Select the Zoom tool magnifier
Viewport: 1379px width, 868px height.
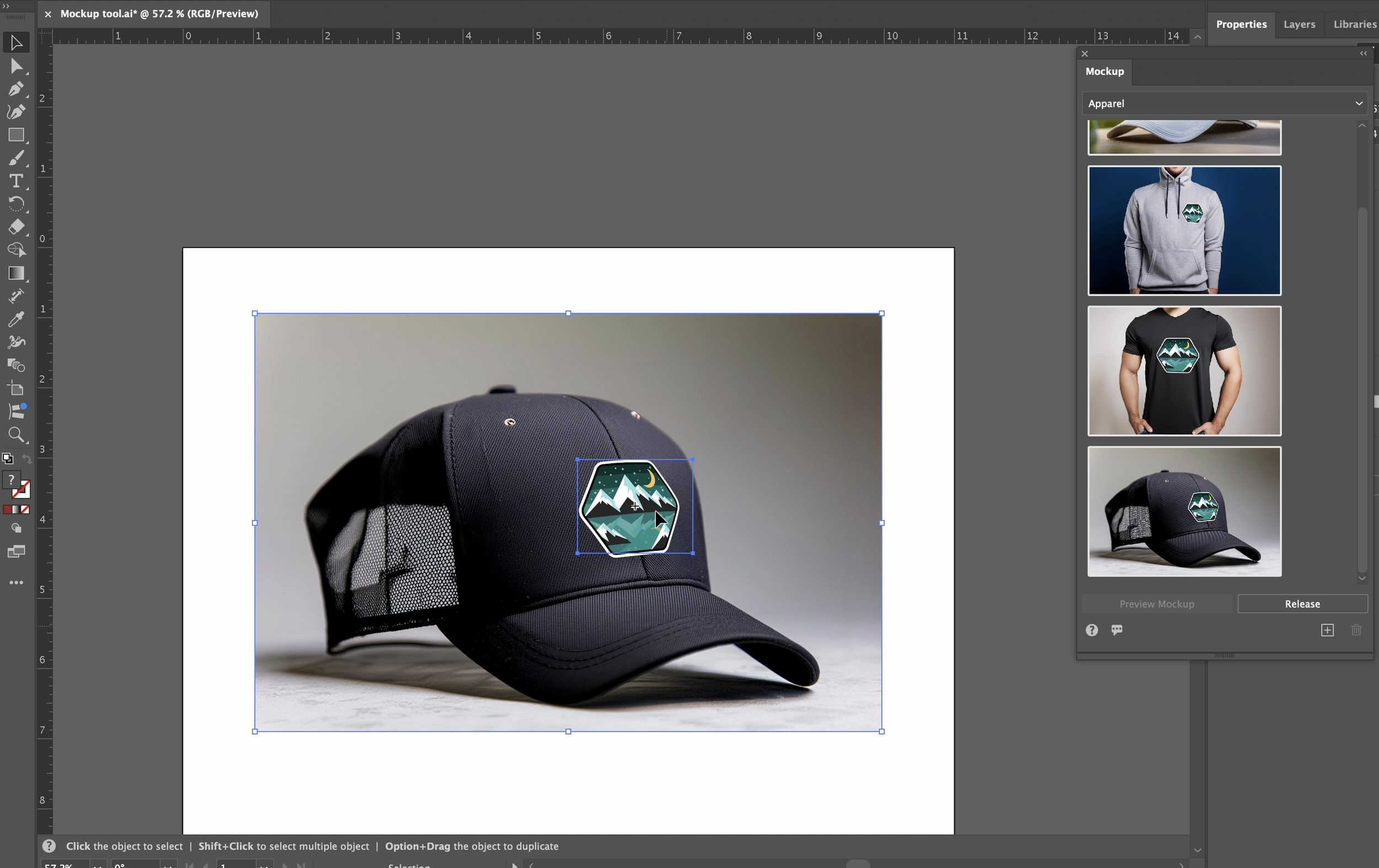click(x=16, y=435)
